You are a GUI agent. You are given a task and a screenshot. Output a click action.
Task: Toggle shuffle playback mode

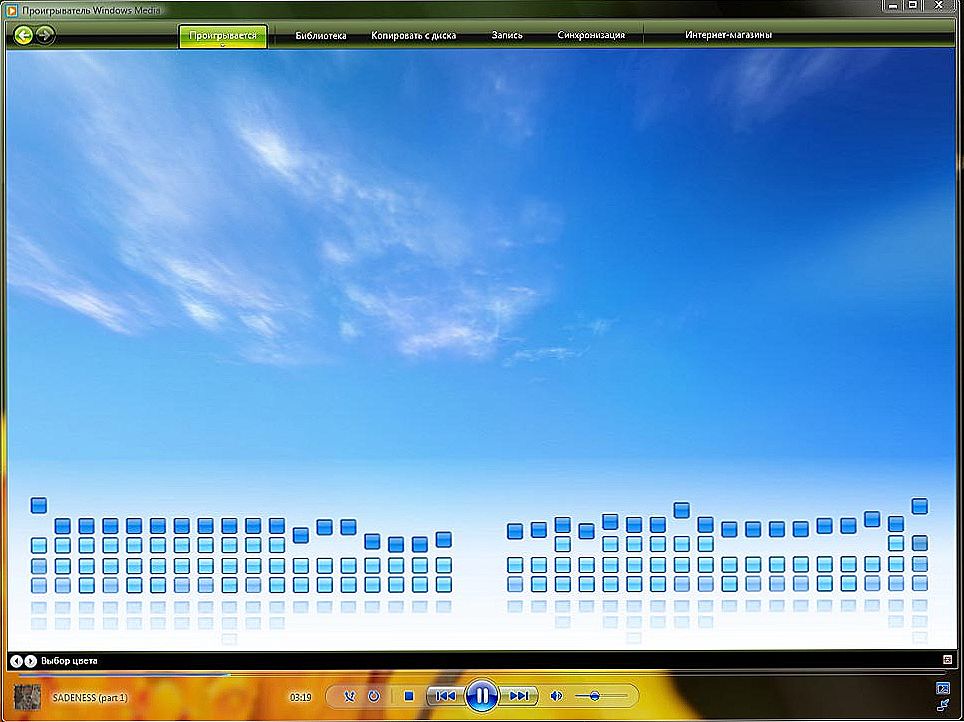click(x=348, y=696)
